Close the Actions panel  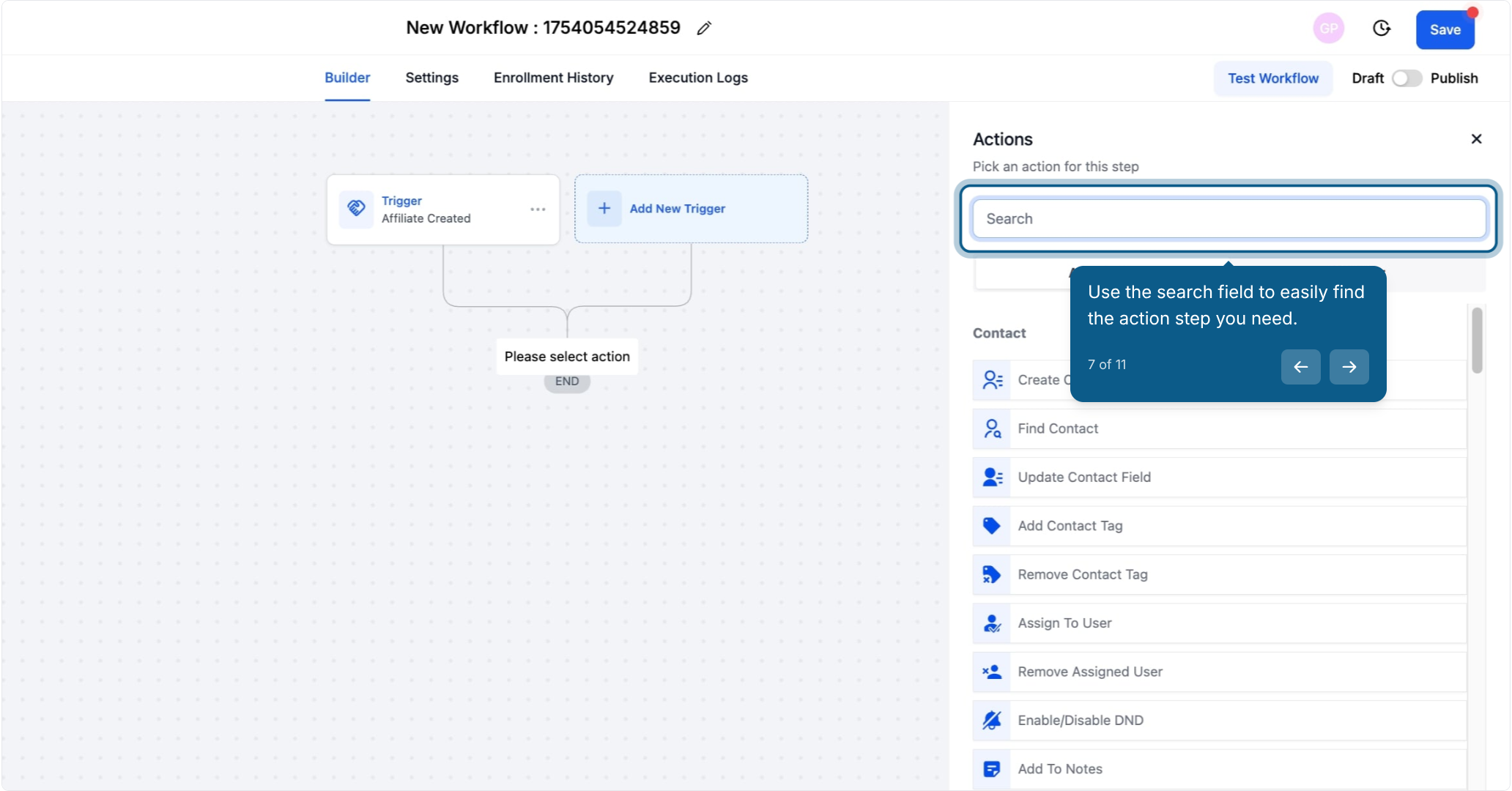tap(1476, 139)
